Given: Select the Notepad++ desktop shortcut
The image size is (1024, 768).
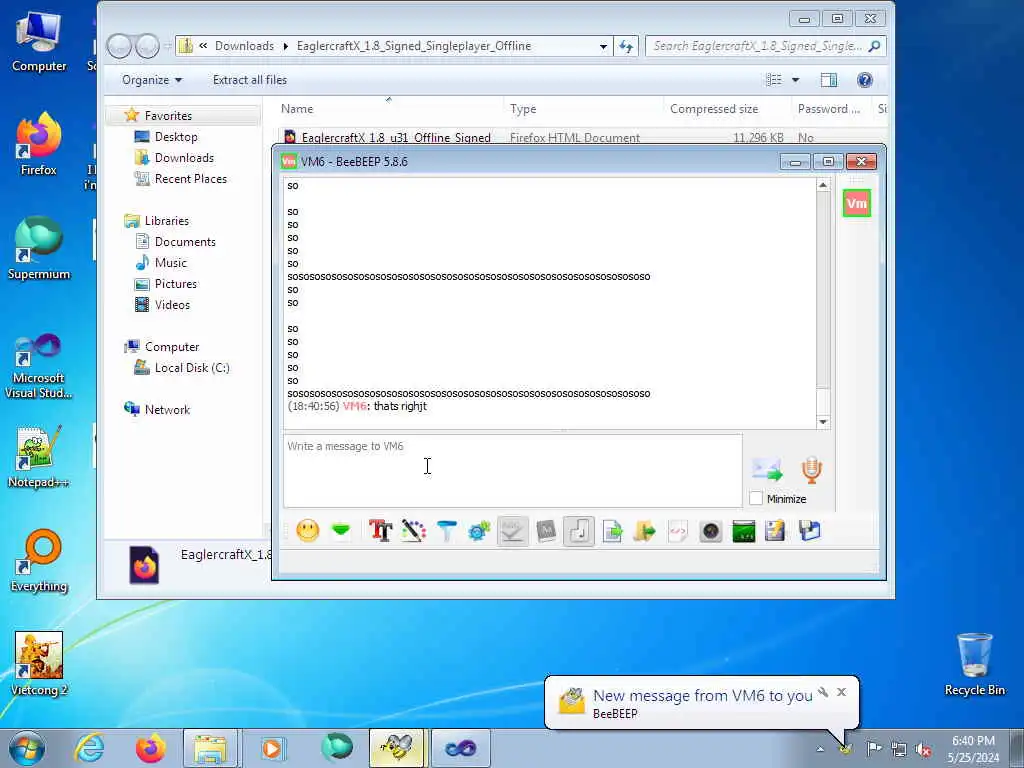Looking at the screenshot, I should click(39, 457).
